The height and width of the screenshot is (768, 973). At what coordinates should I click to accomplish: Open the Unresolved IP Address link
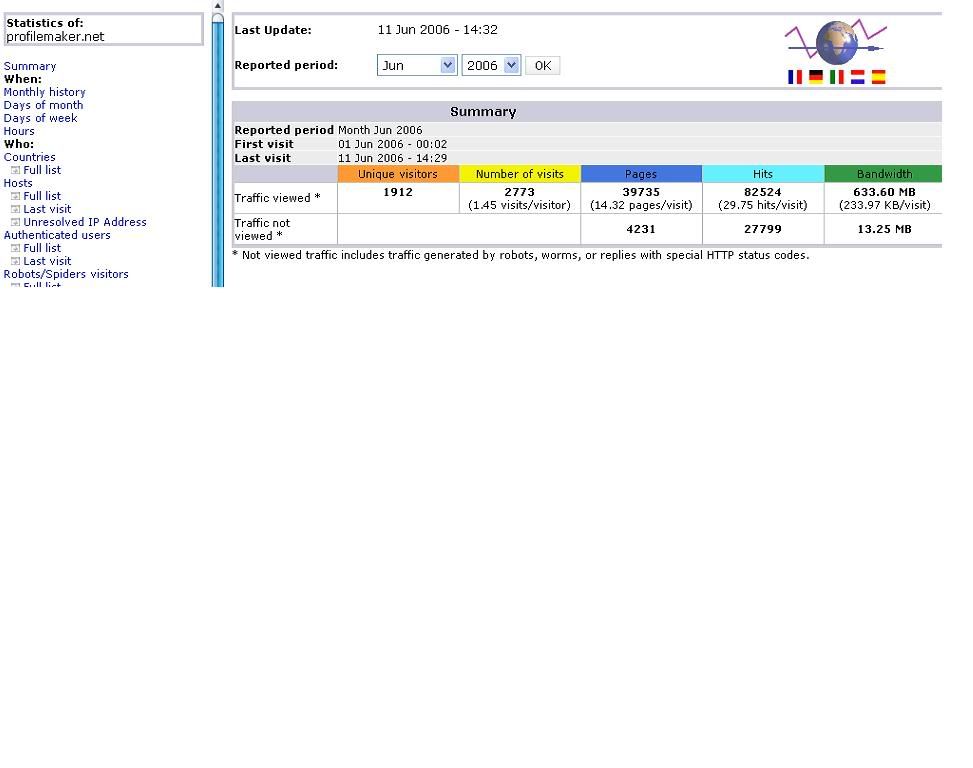(85, 222)
